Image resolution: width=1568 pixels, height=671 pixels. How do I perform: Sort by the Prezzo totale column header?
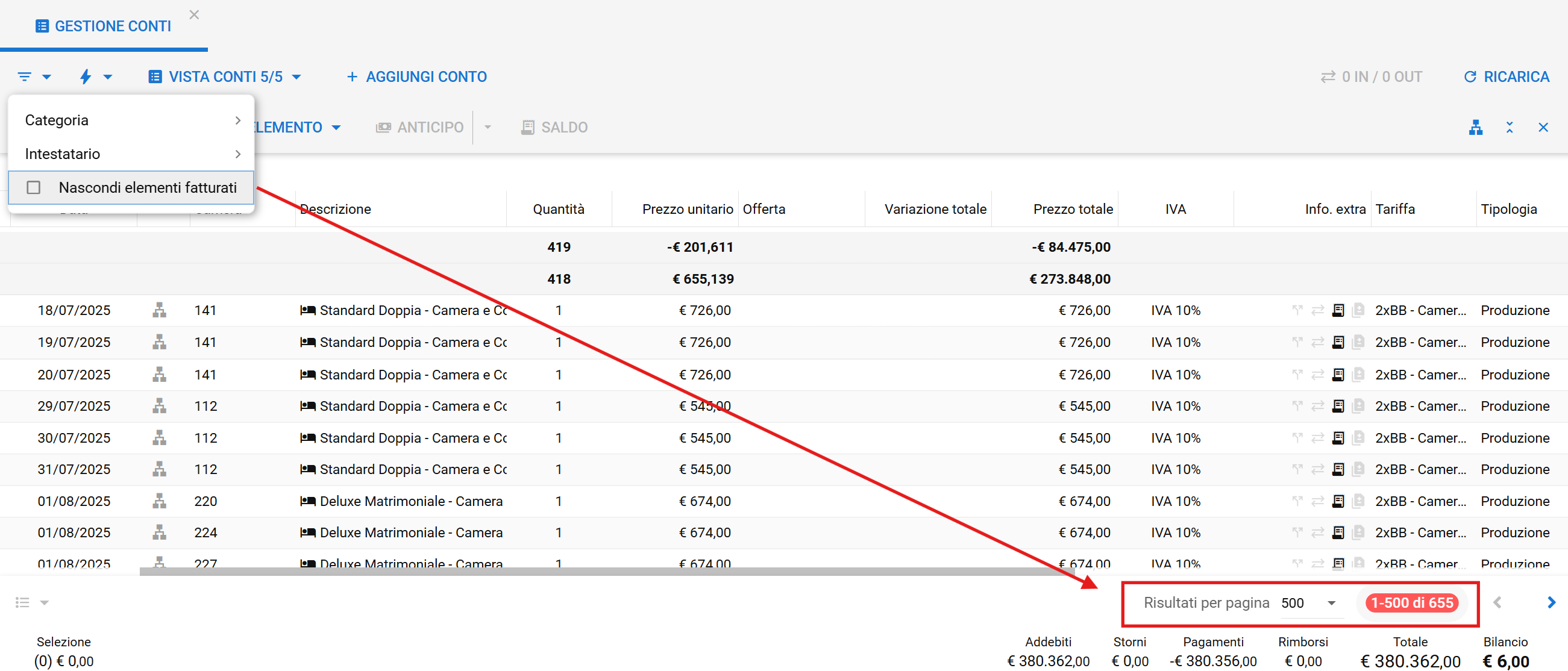(x=1072, y=209)
